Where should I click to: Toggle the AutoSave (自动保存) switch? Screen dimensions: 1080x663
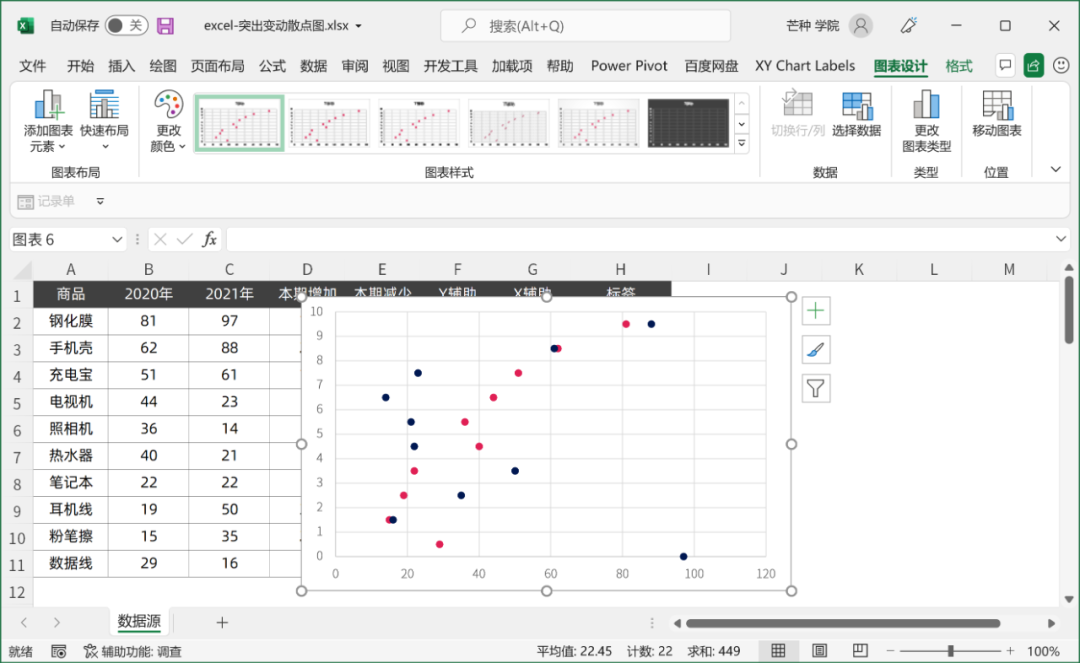click(x=126, y=26)
